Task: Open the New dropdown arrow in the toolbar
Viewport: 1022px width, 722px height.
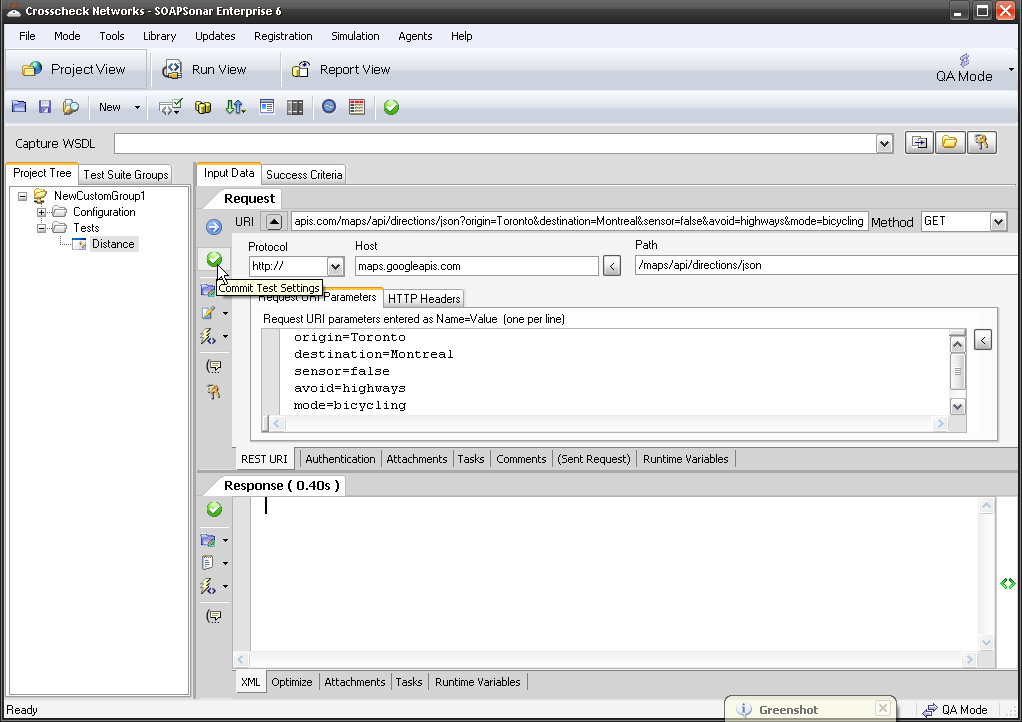Action: pyautogui.click(x=137, y=108)
